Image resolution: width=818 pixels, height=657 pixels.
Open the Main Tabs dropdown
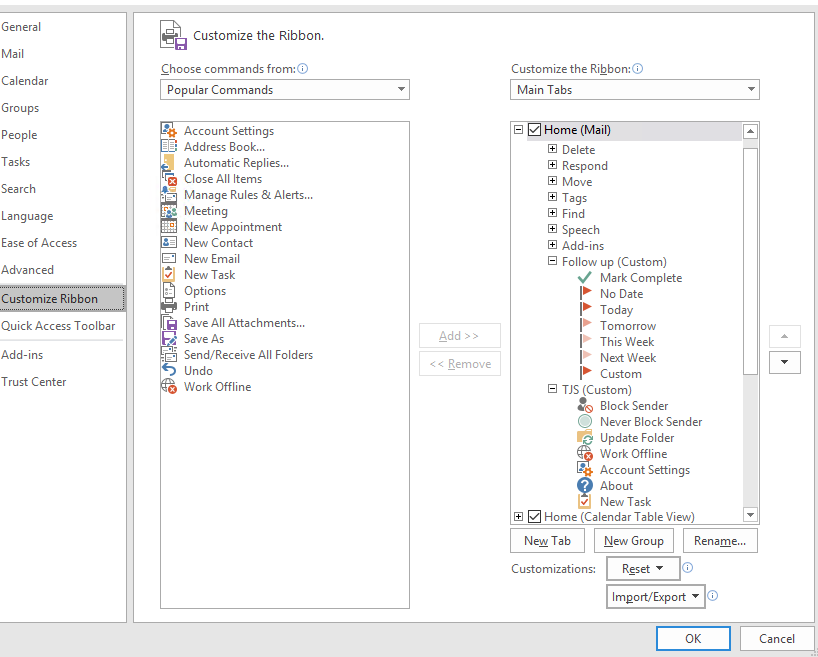[635, 90]
